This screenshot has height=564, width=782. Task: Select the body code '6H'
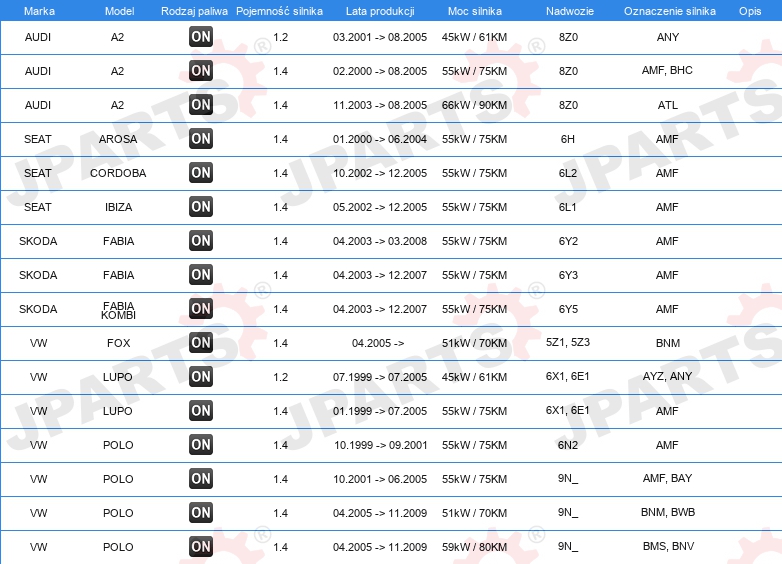[x=568, y=139]
